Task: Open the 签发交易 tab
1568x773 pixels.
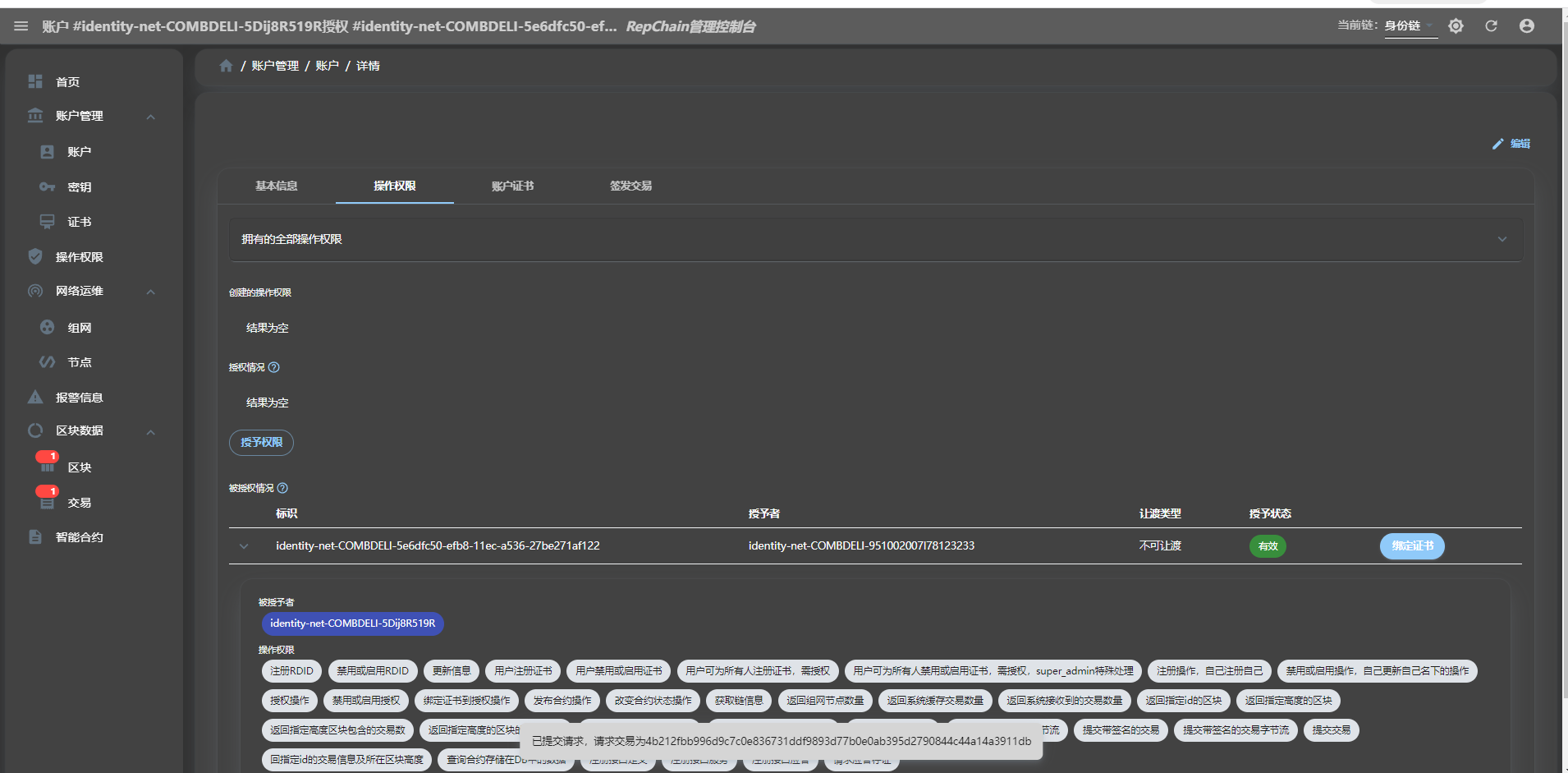Action: (x=631, y=186)
